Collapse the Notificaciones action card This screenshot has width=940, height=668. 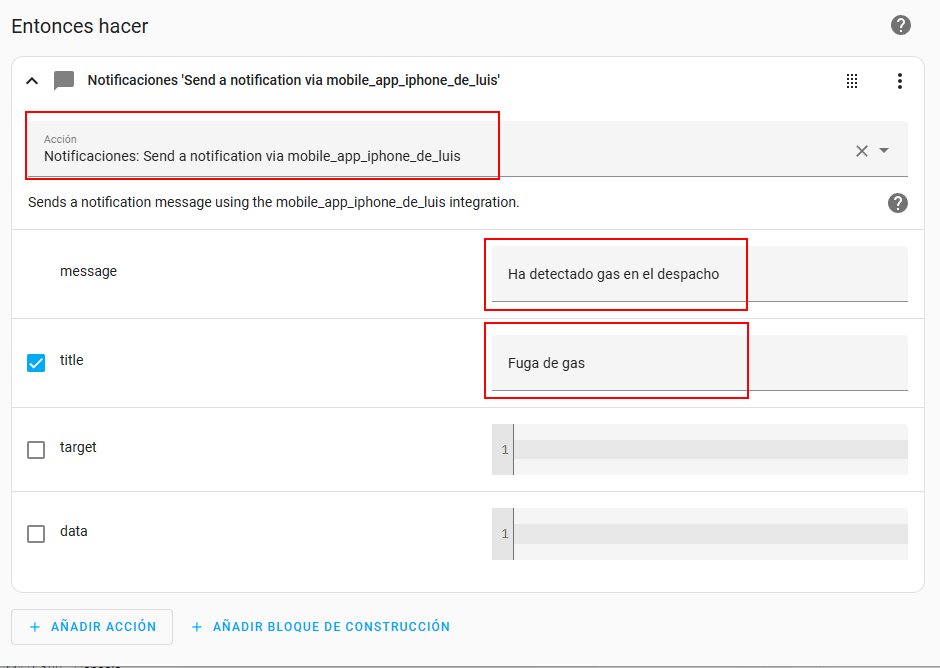(32, 81)
